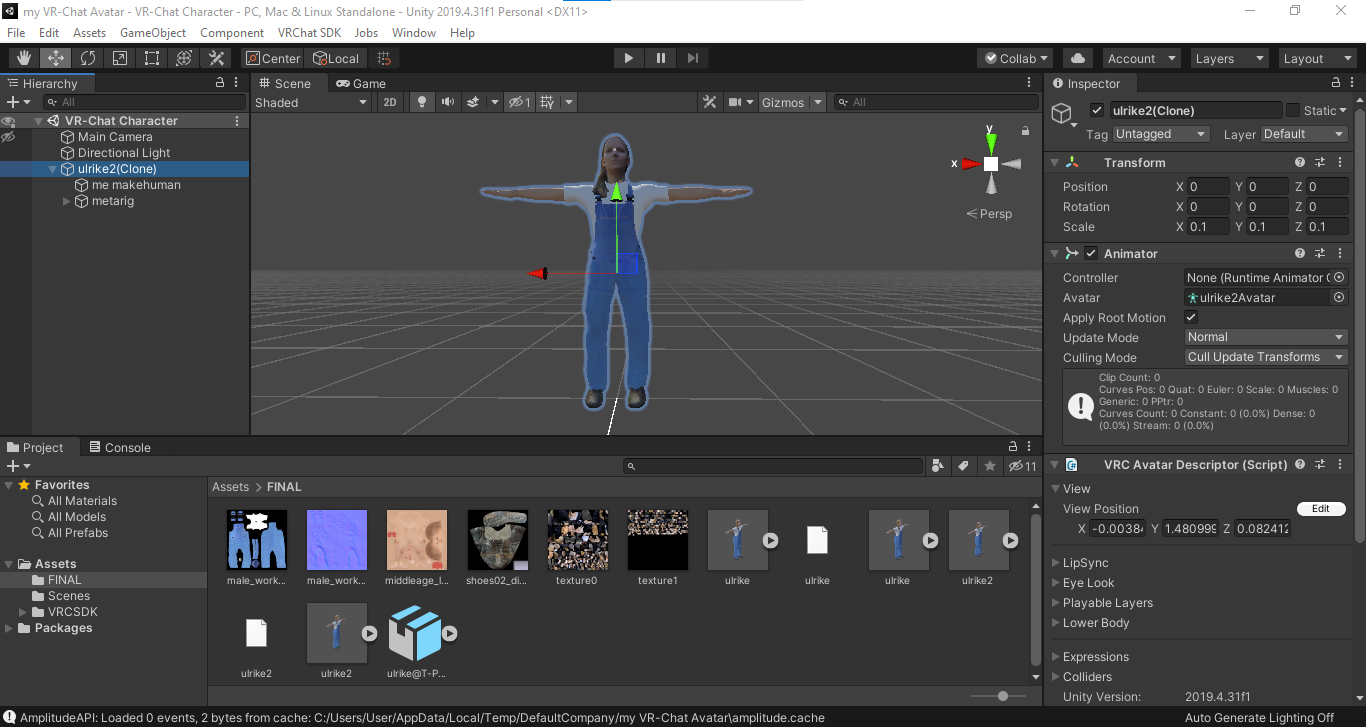Open Update Mode dropdown
This screenshot has height=727, width=1366.
(1266, 337)
